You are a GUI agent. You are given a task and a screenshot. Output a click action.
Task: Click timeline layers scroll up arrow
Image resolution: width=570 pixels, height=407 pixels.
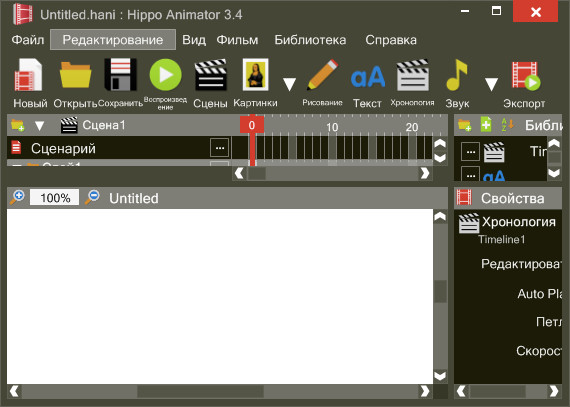tap(440, 143)
